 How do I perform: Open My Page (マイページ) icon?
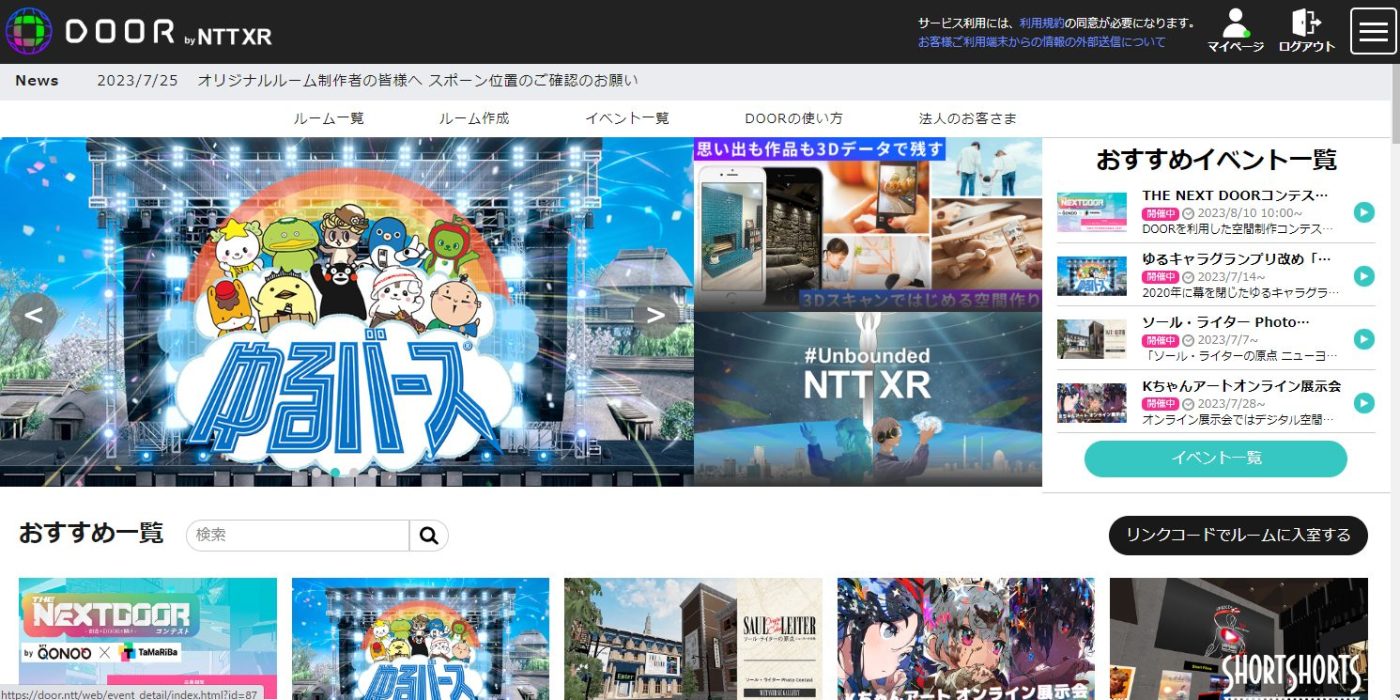(x=1235, y=31)
